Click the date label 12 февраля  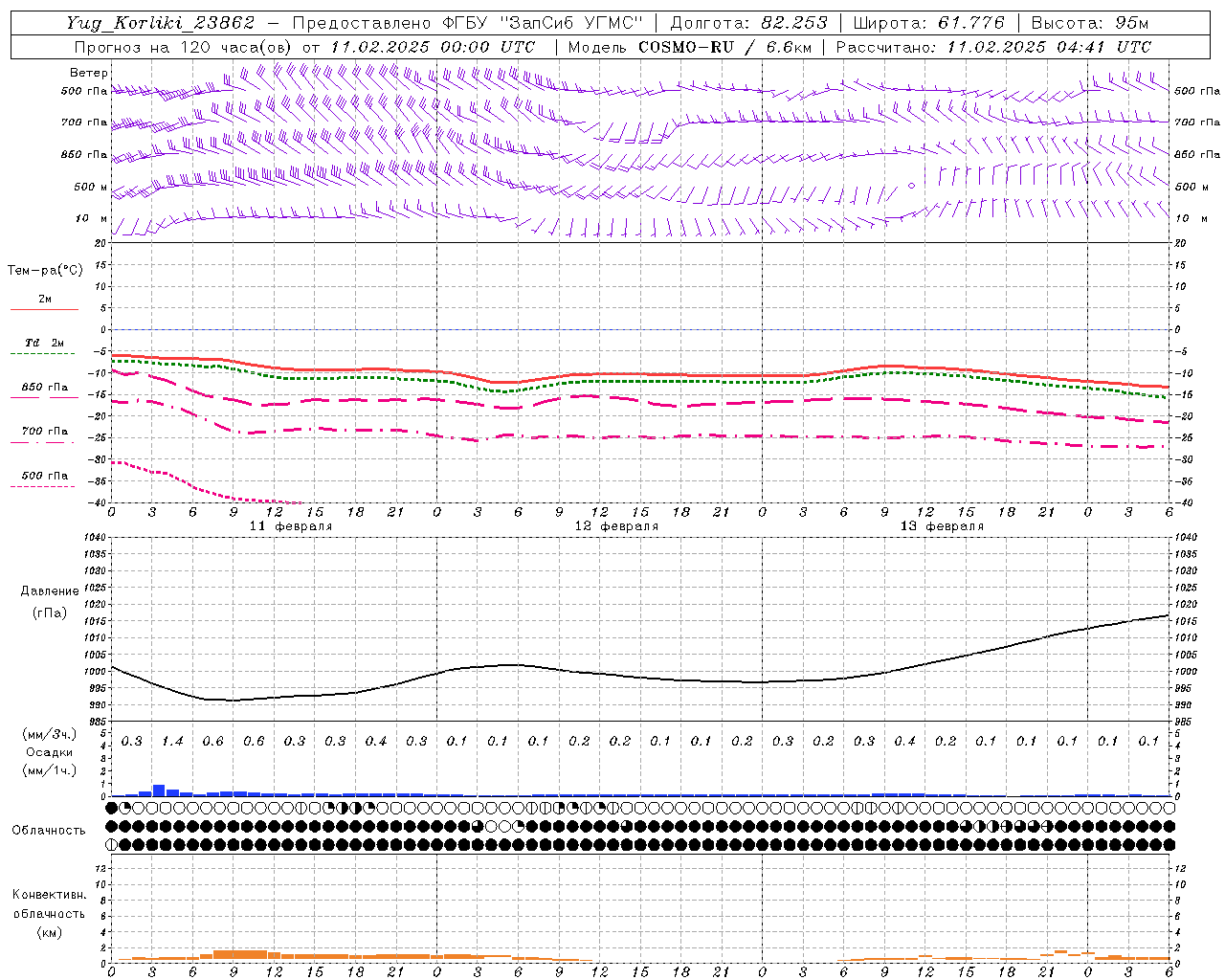click(616, 526)
